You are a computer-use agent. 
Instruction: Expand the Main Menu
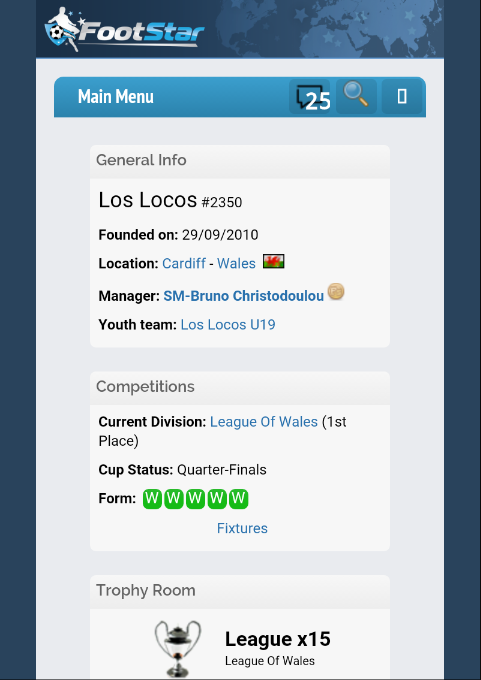coord(115,96)
